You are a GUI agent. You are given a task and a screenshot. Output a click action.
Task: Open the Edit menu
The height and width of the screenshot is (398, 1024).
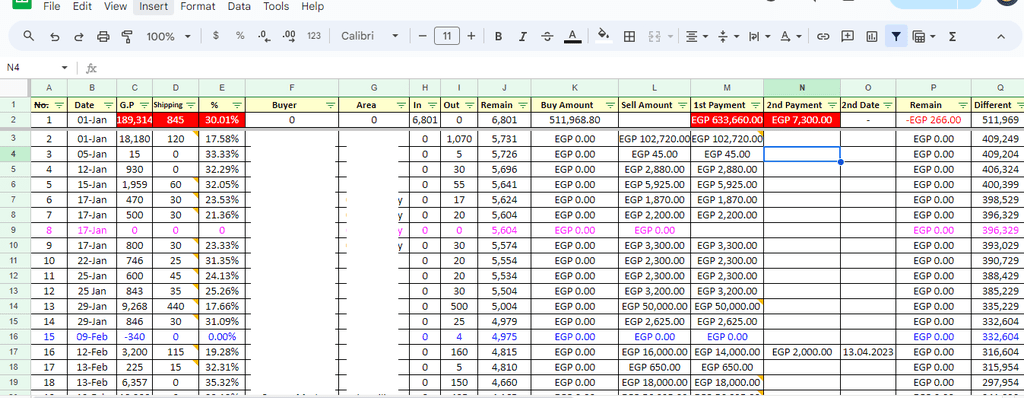pos(82,7)
